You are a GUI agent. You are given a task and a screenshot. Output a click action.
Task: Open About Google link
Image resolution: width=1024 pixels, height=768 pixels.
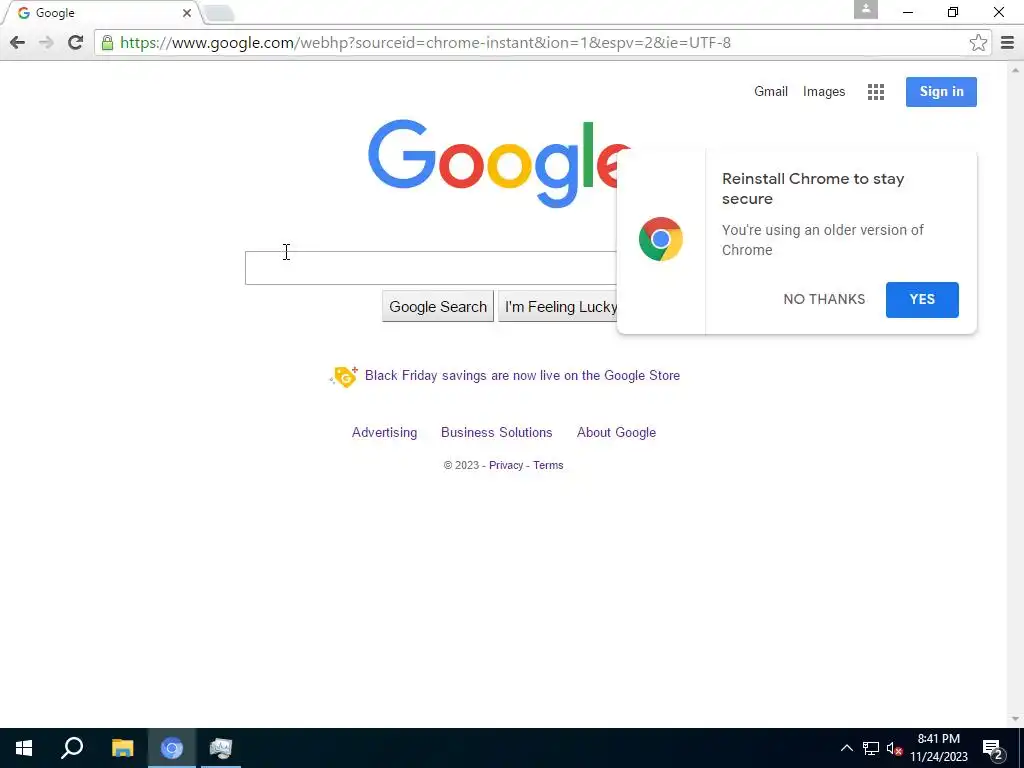616,432
